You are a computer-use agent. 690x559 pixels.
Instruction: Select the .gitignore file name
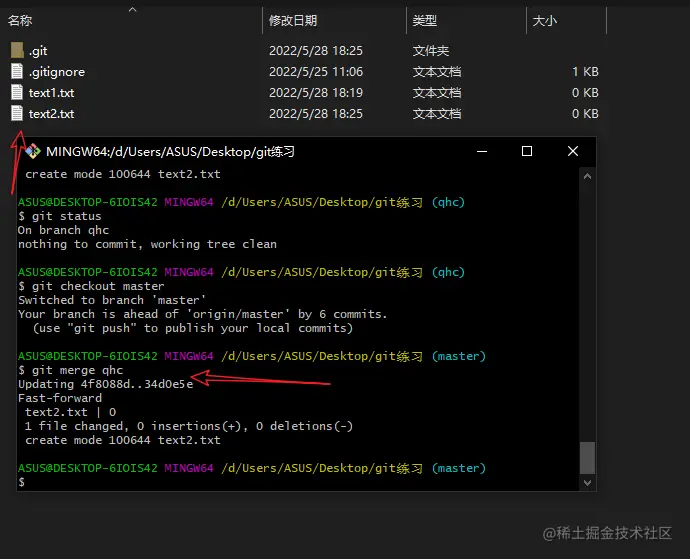57,72
